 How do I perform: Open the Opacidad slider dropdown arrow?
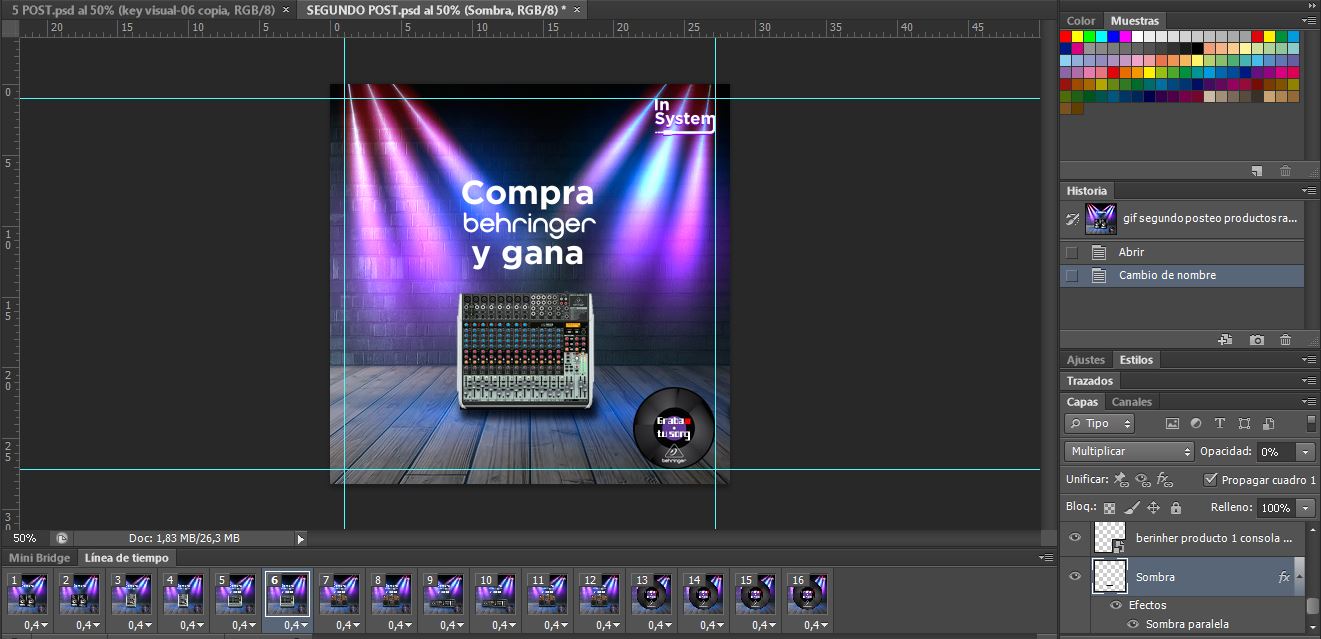(1304, 452)
